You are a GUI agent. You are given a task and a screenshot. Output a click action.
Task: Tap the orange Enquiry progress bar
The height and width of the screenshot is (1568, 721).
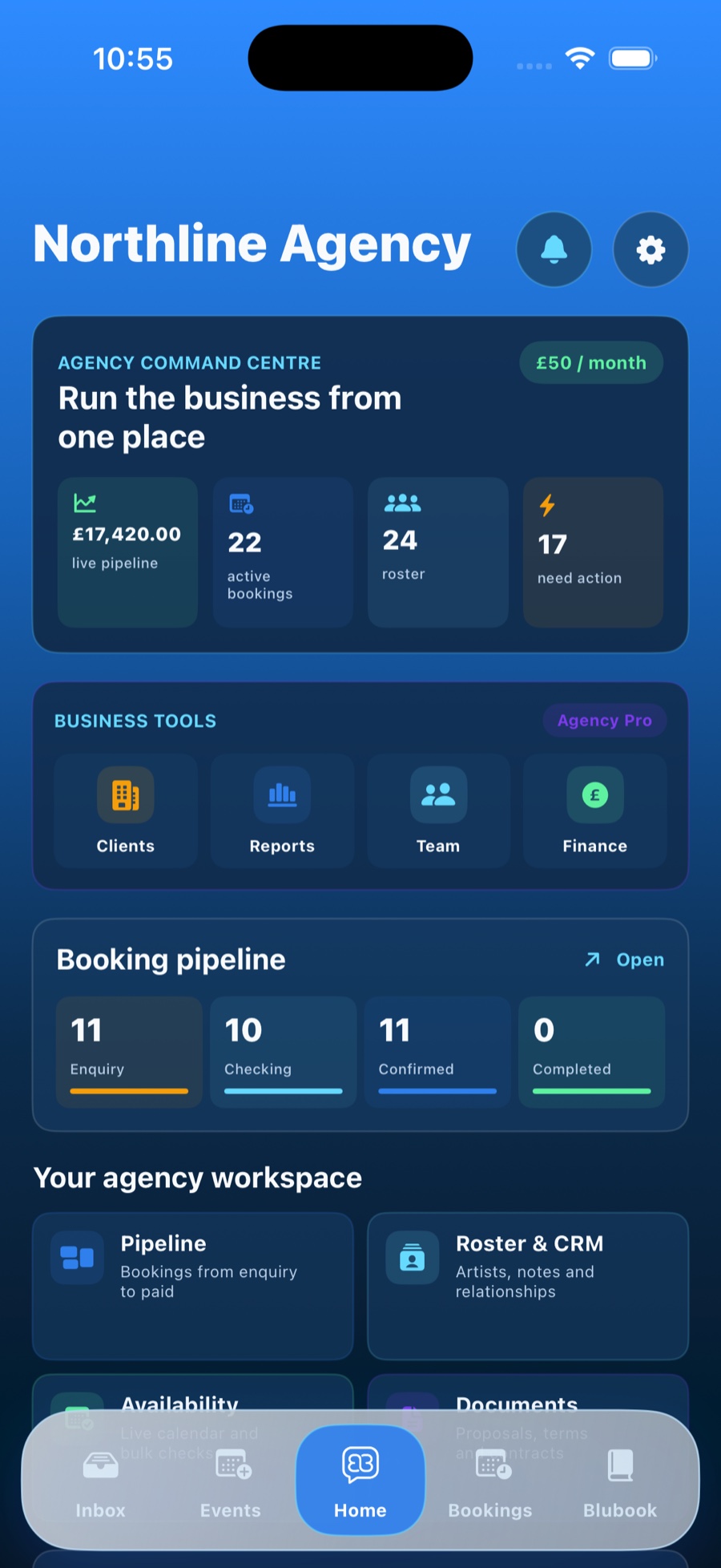coord(129,1091)
